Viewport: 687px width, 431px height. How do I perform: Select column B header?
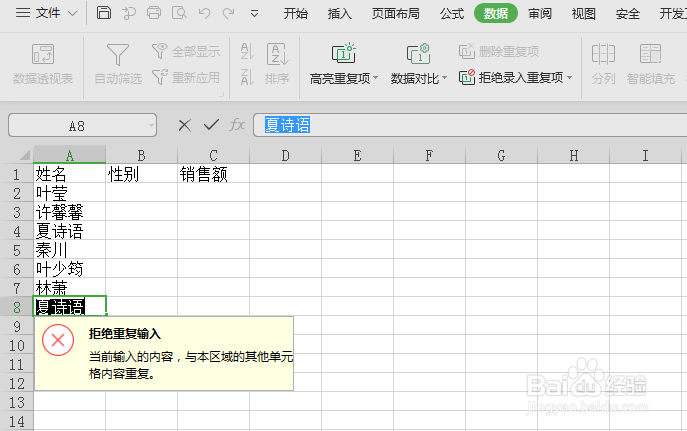(x=142, y=155)
